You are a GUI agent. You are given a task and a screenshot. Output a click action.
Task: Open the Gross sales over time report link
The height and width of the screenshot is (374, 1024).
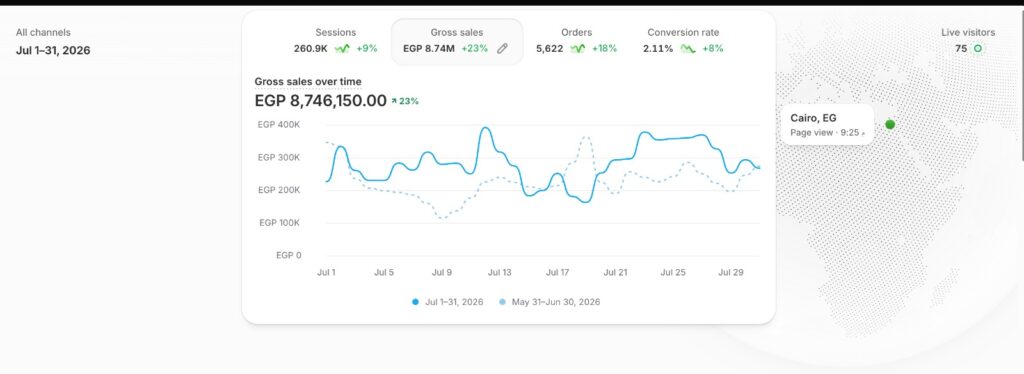(308, 82)
